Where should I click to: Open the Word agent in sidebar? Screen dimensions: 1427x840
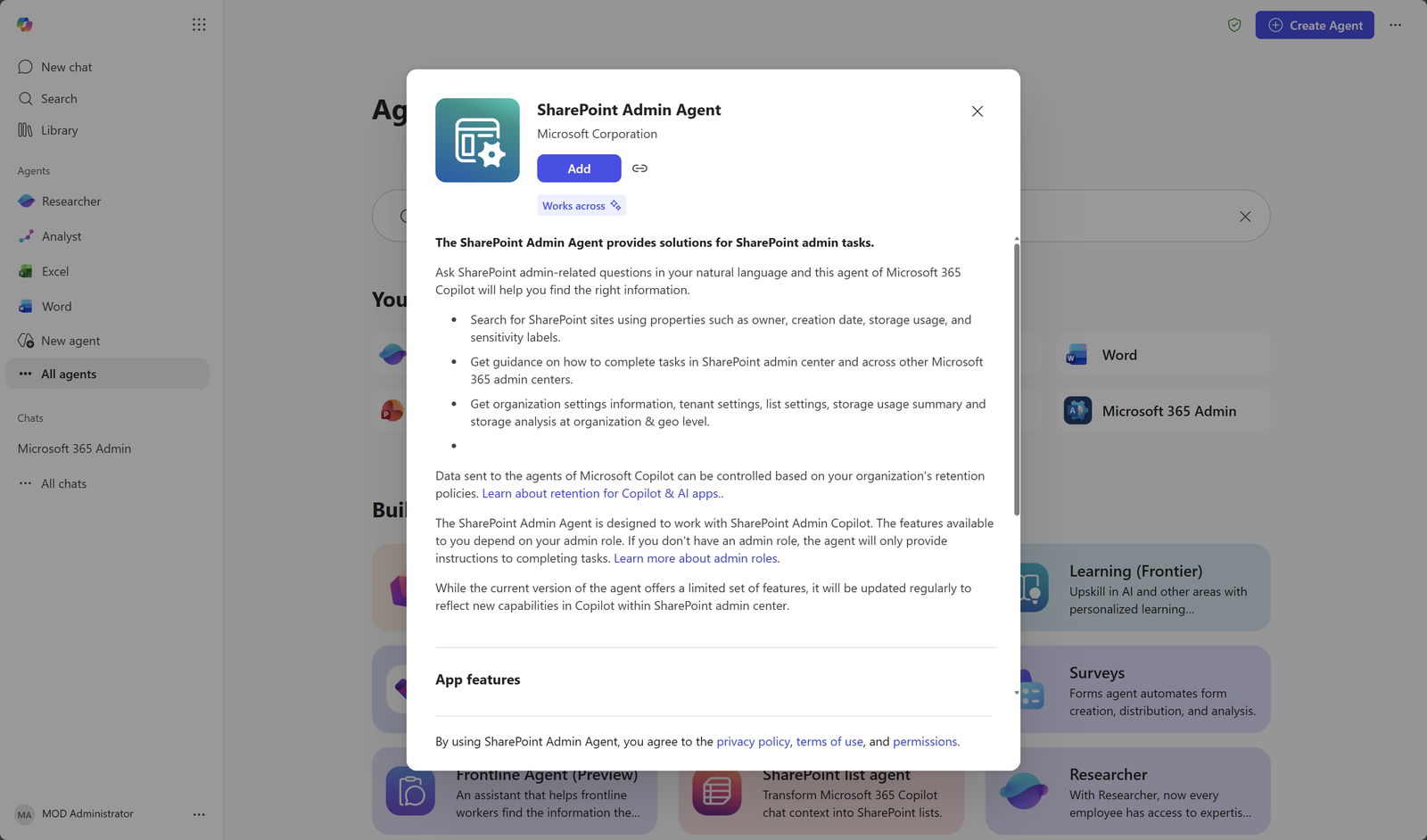(x=107, y=306)
